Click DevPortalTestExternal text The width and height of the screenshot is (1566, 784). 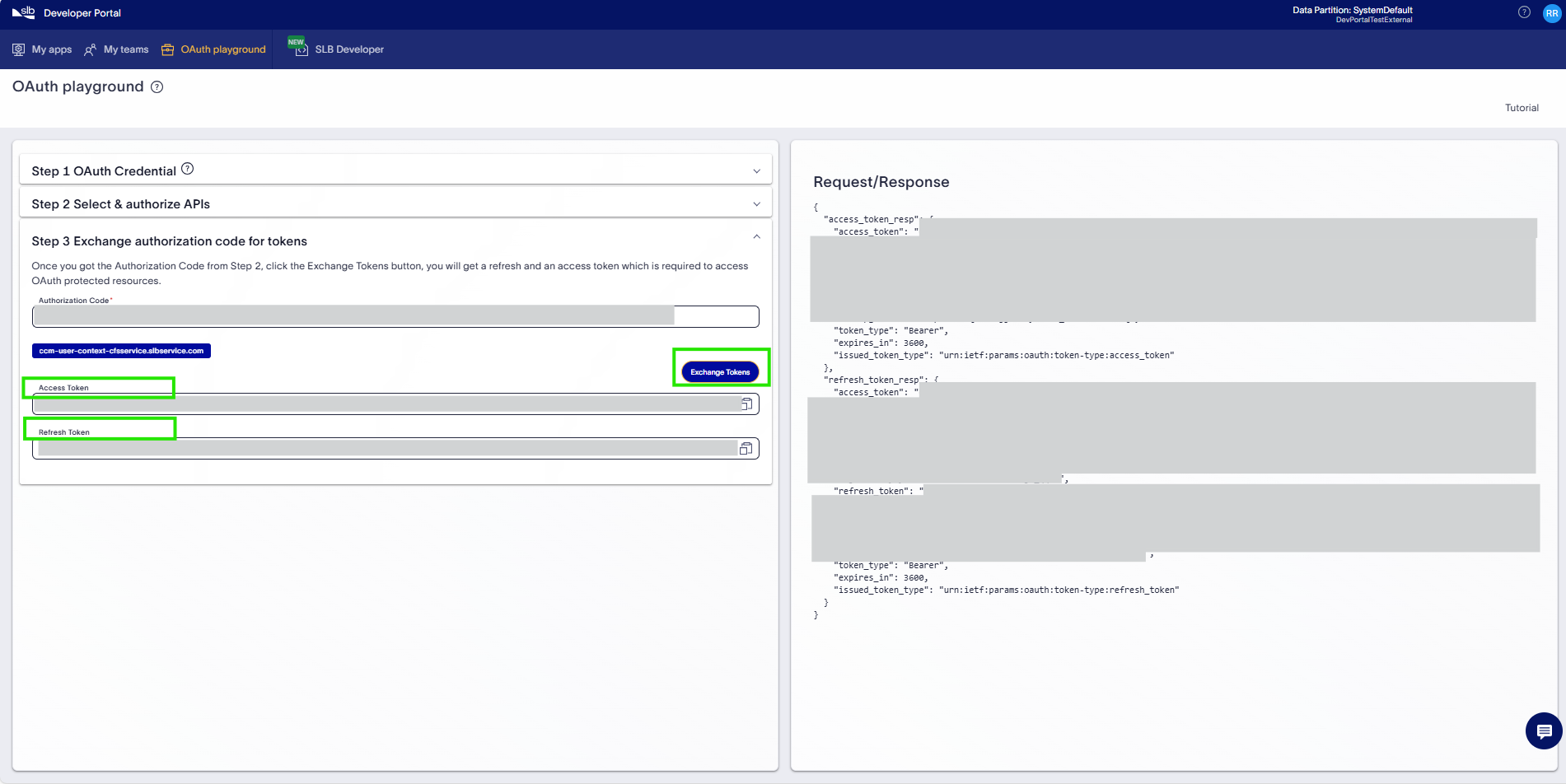point(1373,20)
